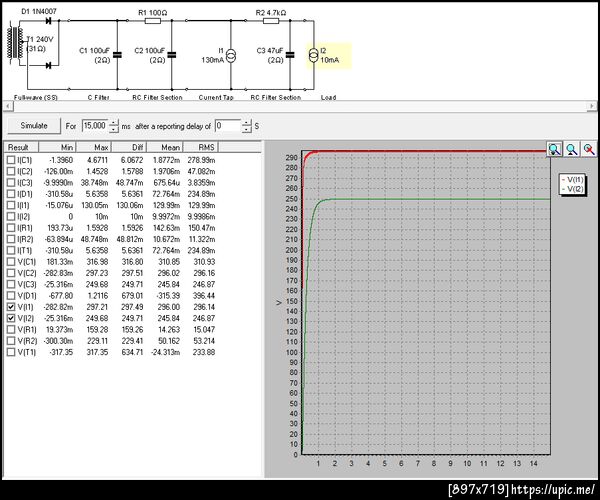Run the Simulate button
600x500 pixels.
(x=34, y=125)
